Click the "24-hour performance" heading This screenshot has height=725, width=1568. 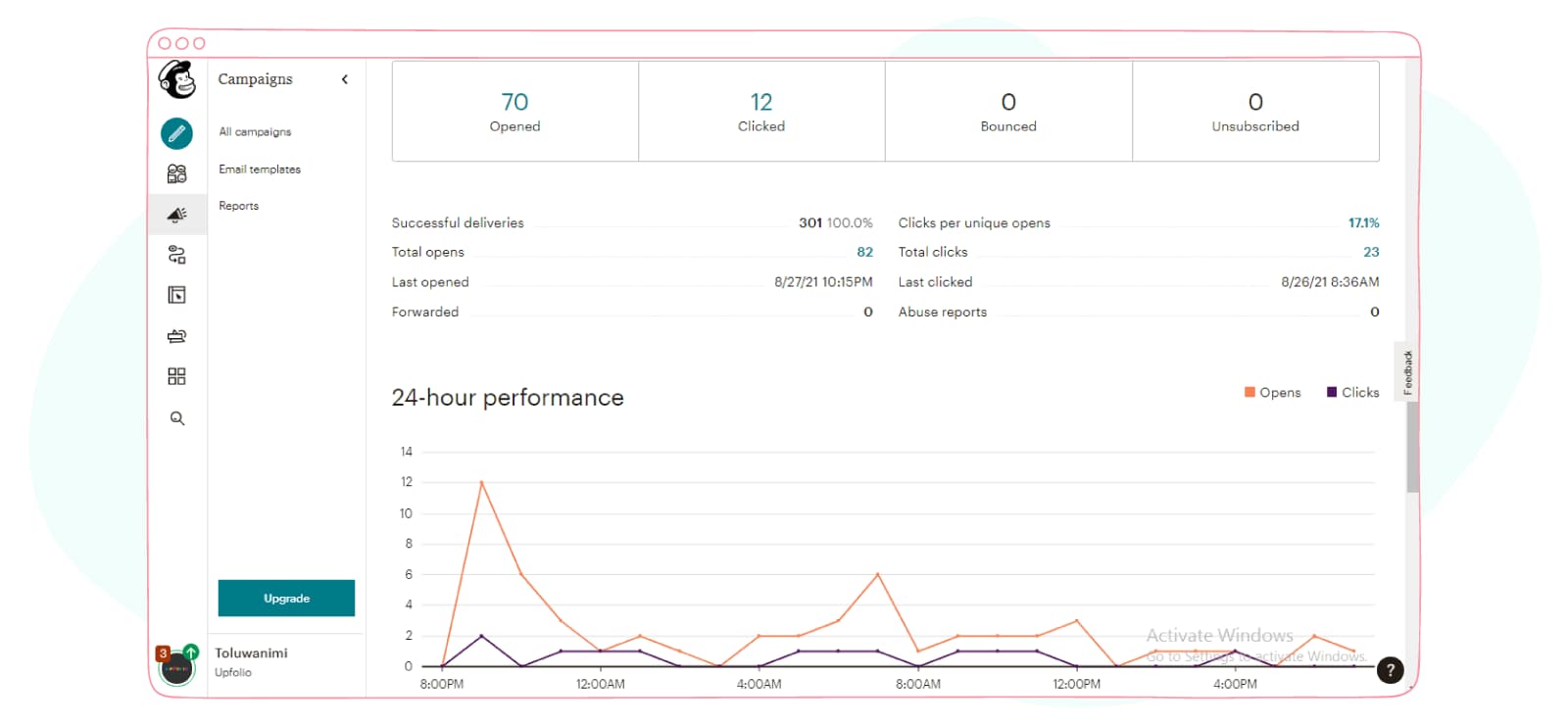(508, 397)
